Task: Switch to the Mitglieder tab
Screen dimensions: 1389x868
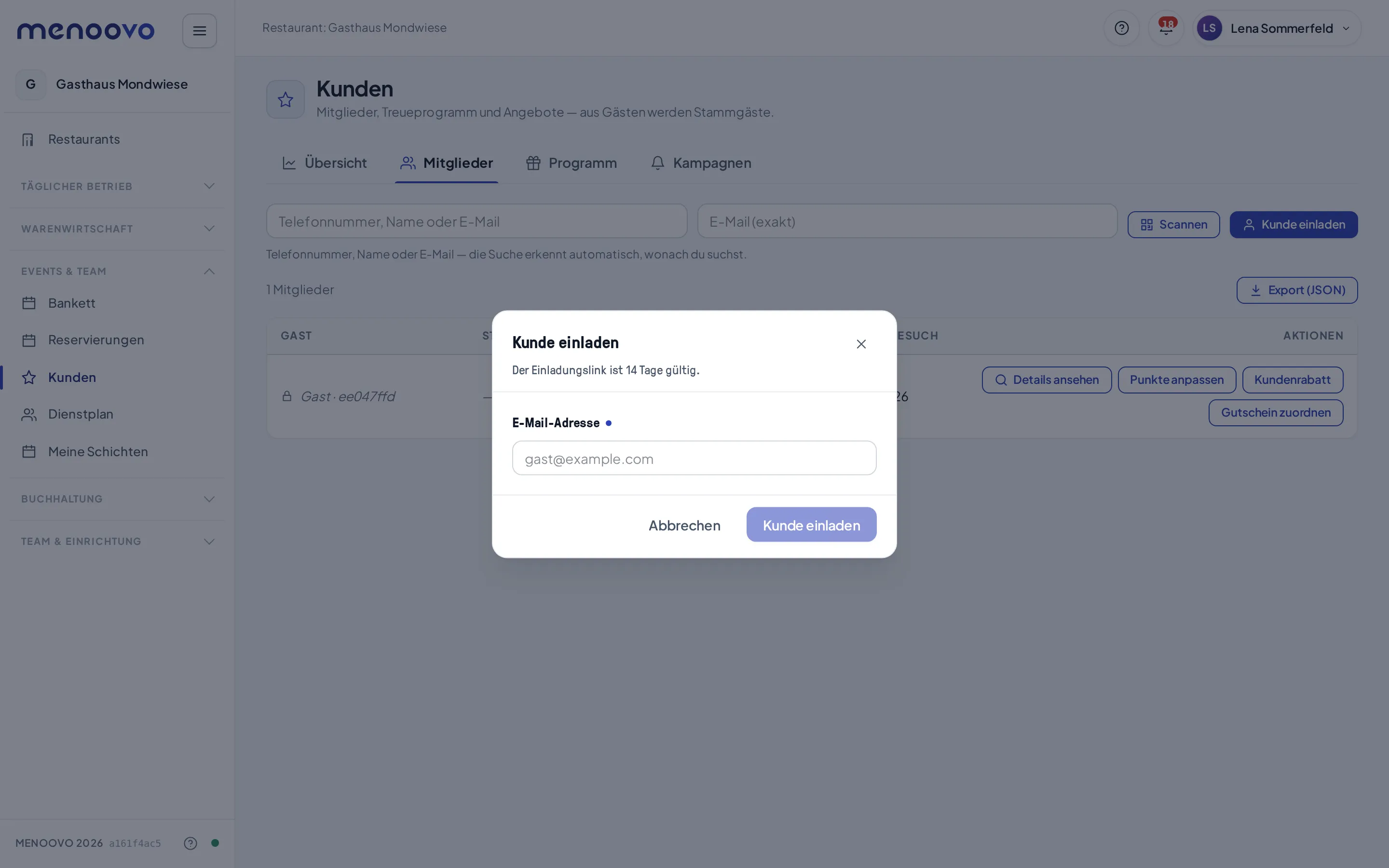Action: click(447, 163)
